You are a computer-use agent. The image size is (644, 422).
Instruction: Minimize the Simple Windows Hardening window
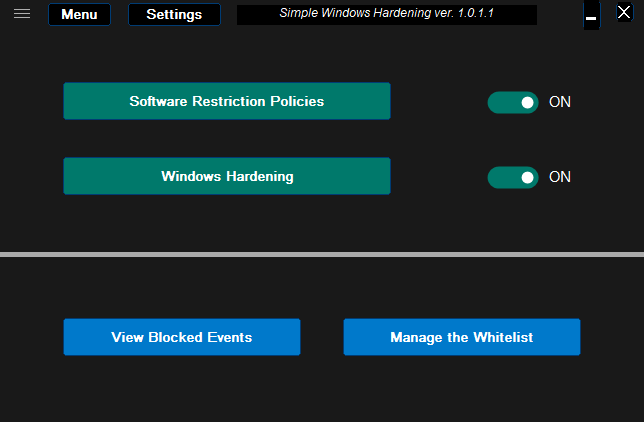click(x=591, y=17)
